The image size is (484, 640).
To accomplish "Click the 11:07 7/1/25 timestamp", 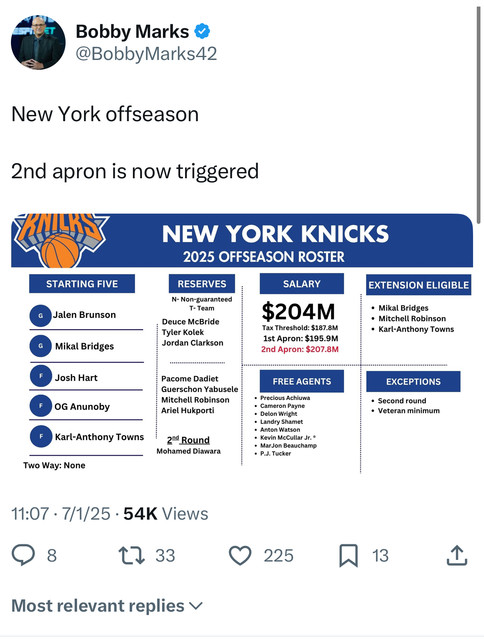I will 61,514.
